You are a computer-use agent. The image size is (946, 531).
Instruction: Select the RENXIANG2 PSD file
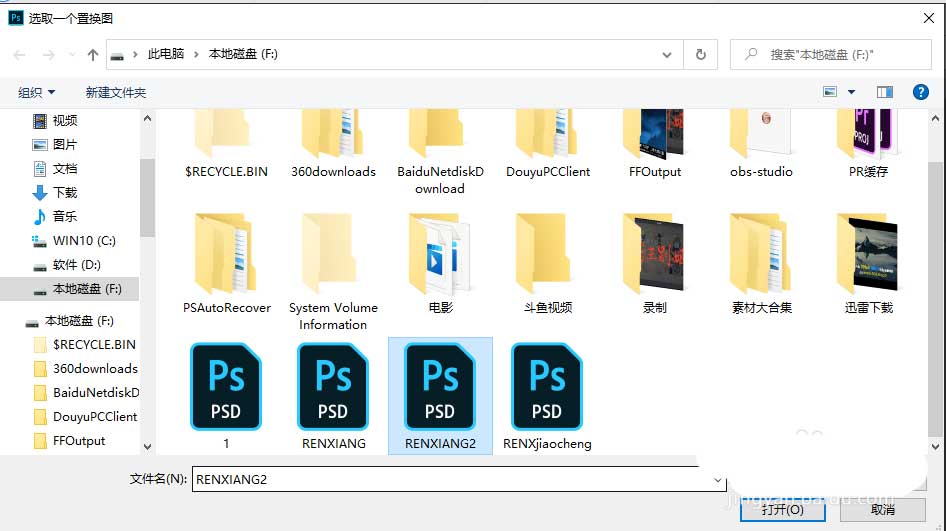(440, 396)
